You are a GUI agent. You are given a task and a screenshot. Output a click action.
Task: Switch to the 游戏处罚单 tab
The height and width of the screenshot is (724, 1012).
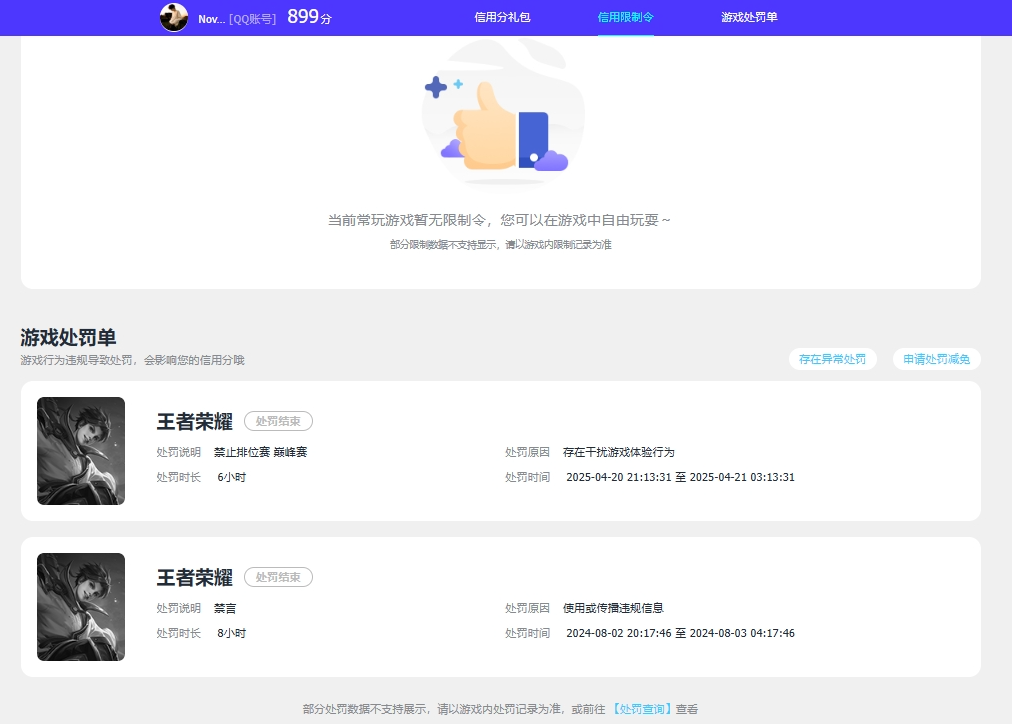(x=749, y=17)
